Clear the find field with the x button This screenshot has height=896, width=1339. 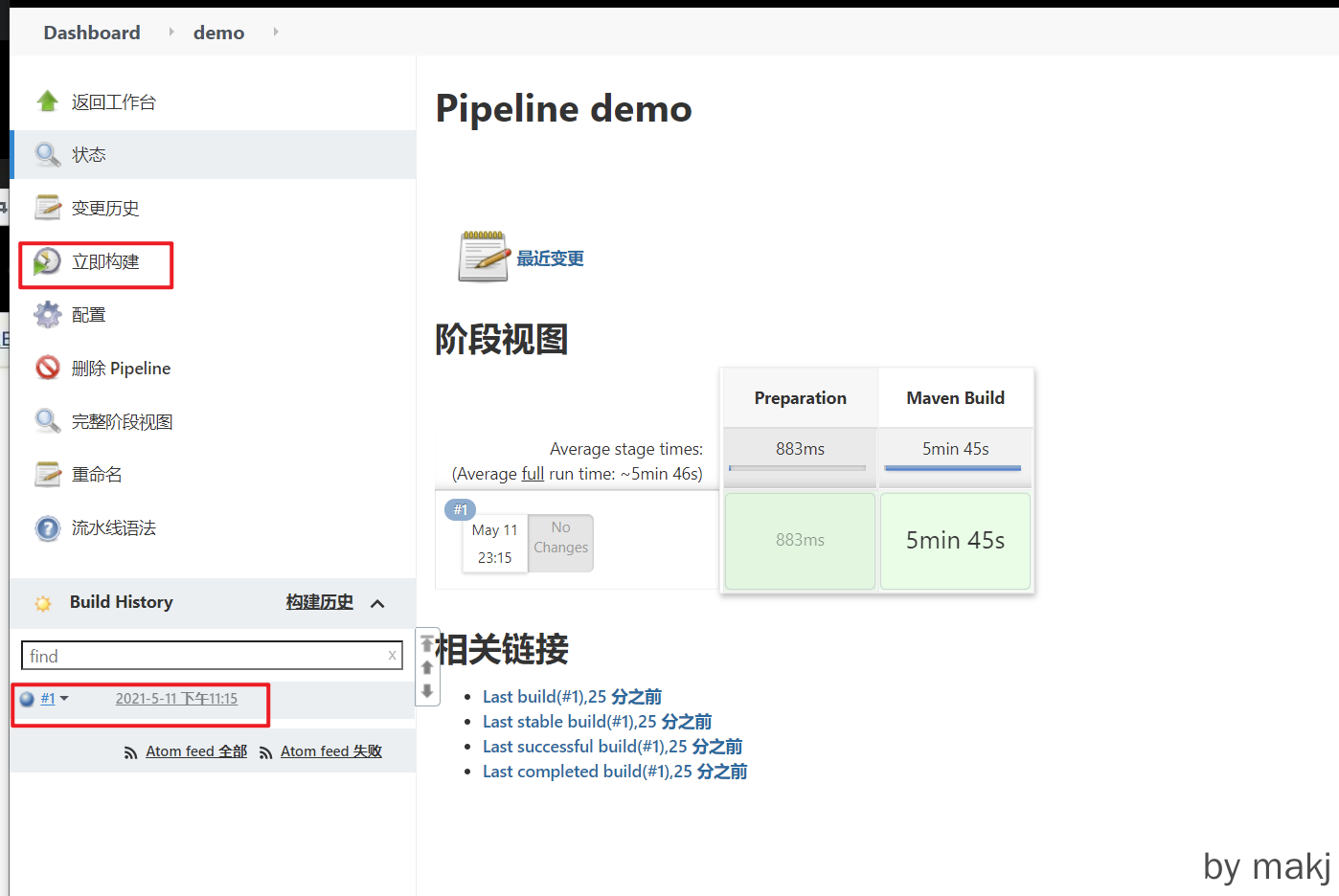click(392, 656)
